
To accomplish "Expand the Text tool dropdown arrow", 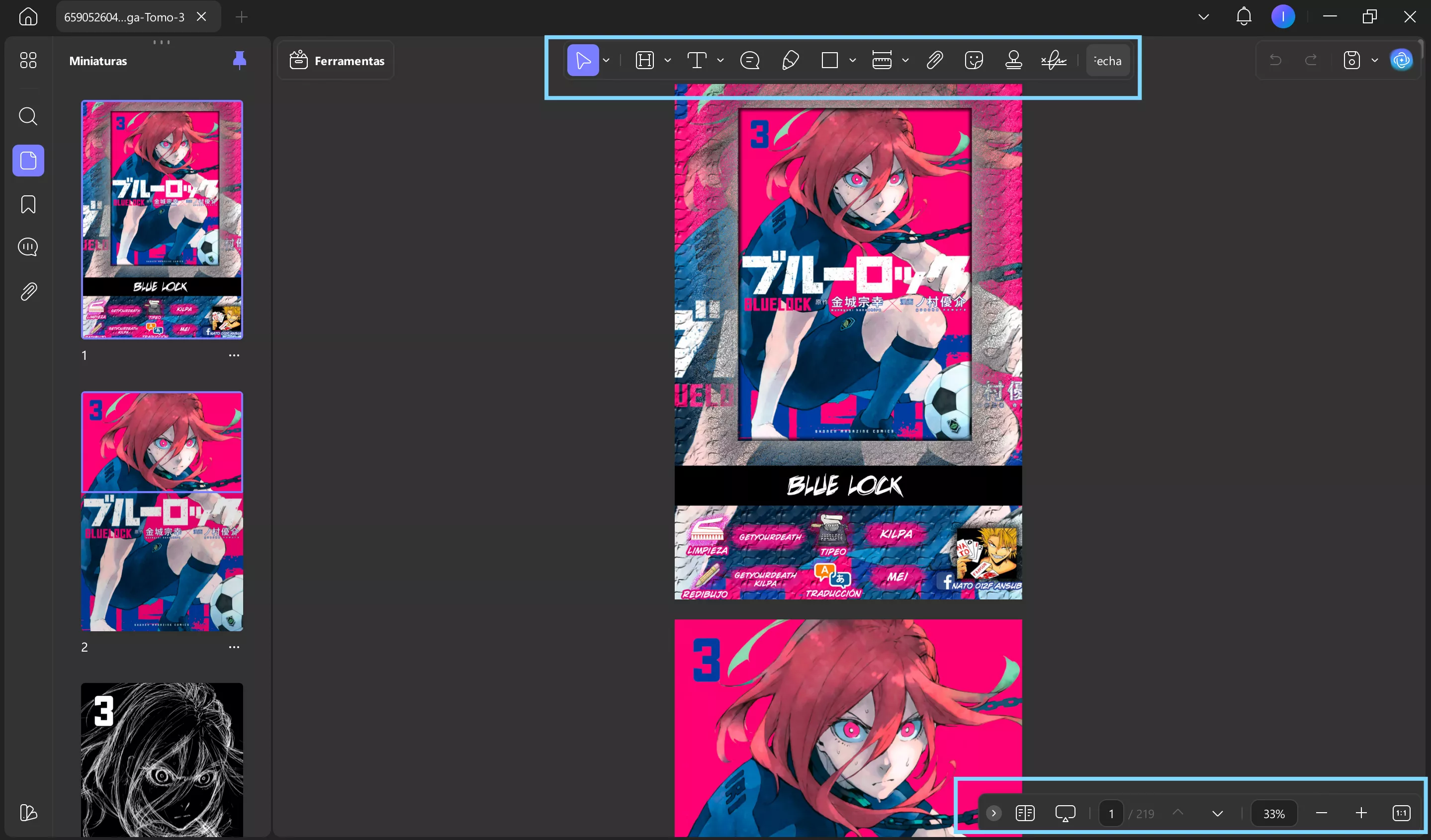I will 720,60.
